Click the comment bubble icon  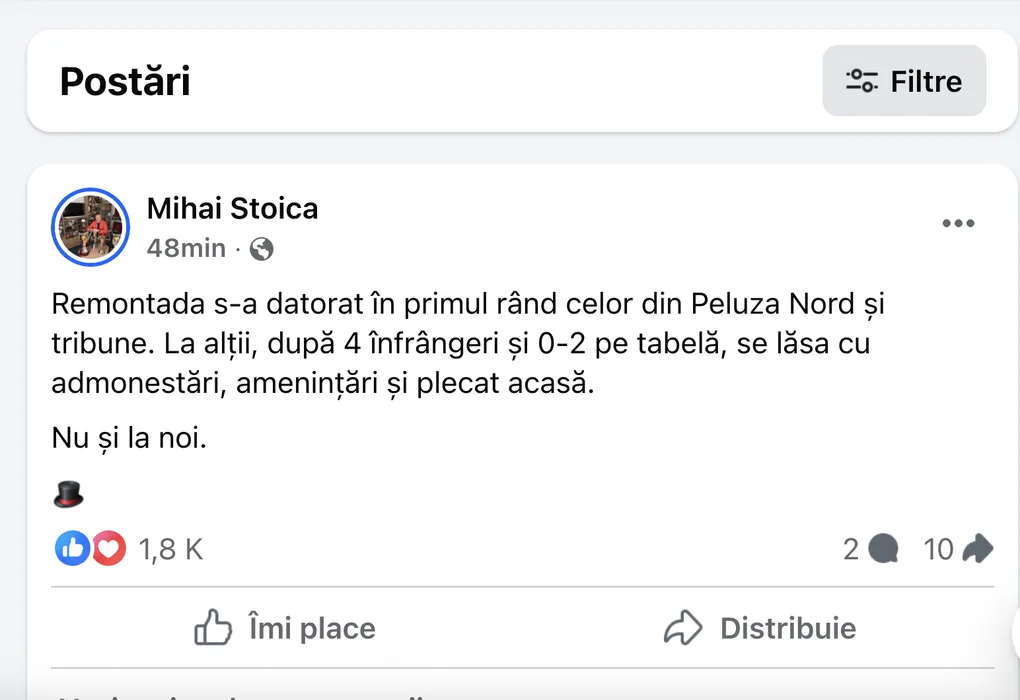click(883, 548)
